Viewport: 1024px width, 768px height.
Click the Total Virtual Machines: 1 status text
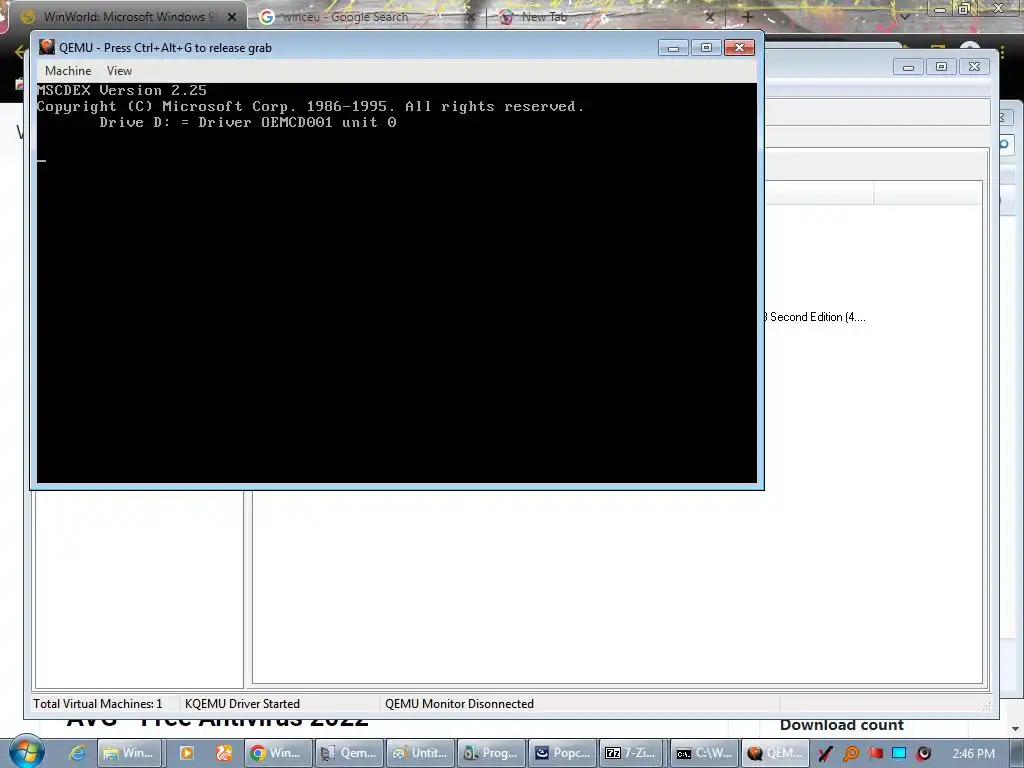[98, 703]
